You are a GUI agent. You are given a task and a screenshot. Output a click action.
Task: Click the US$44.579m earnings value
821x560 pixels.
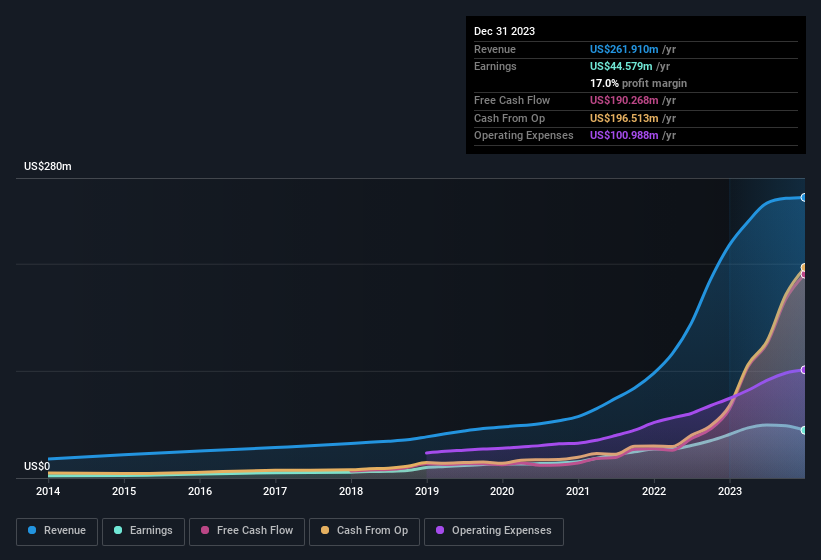point(621,66)
